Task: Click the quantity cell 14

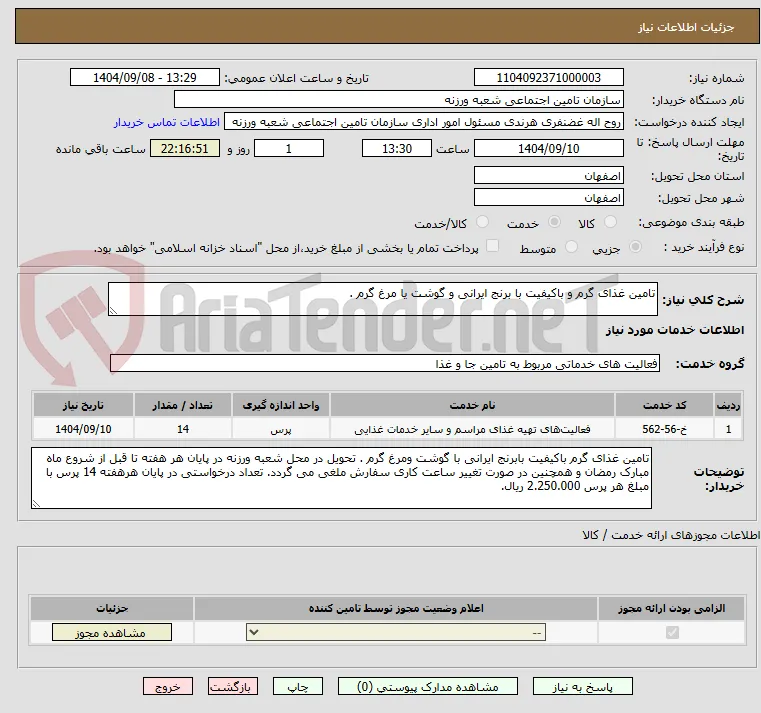Action: pos(182,429)
